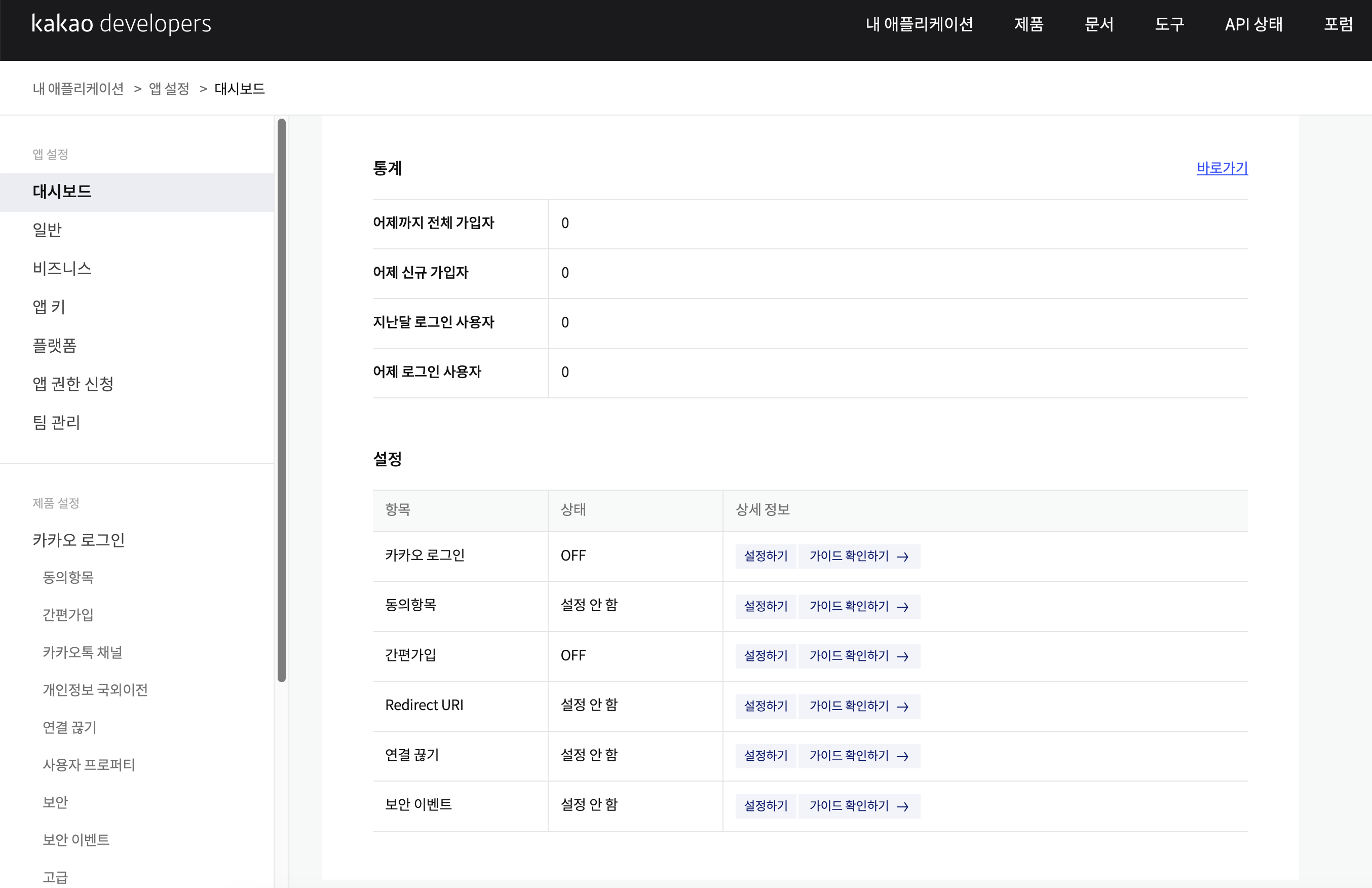The height and width of the screenshot is (888, 1372).
Task: Follow the 바로가기 link in 통계 section
Action: tap(1222, 168)
